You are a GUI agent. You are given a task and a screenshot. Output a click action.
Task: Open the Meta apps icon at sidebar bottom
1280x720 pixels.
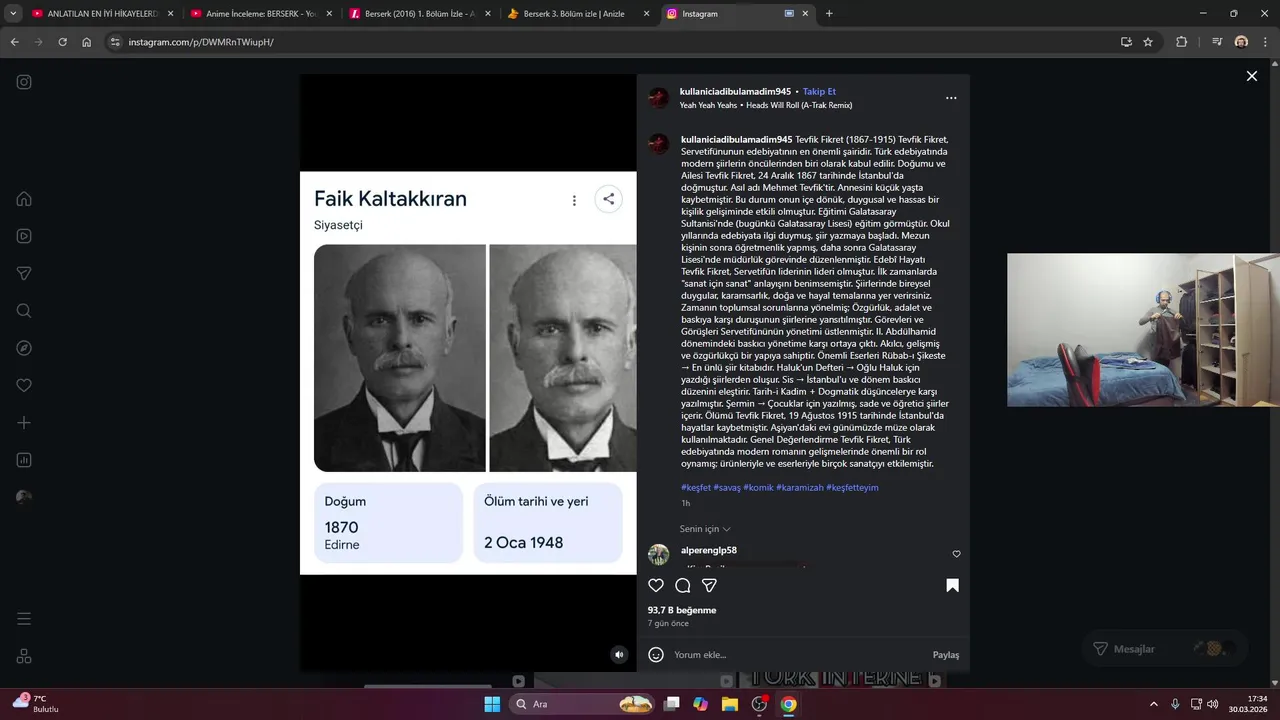click(24, 656)
